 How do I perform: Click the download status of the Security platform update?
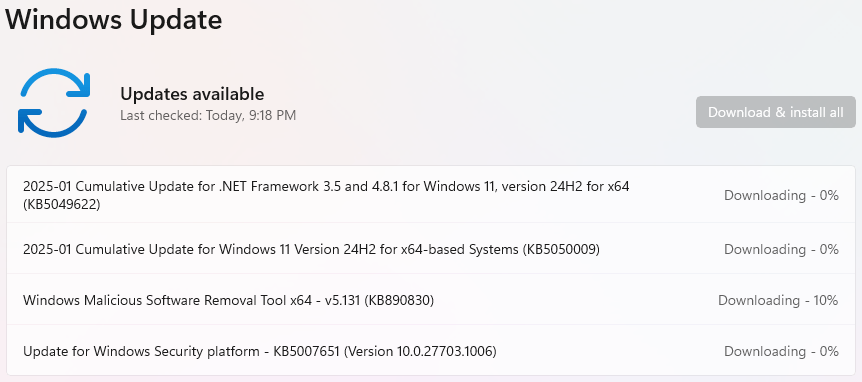(x=781, y=351)
